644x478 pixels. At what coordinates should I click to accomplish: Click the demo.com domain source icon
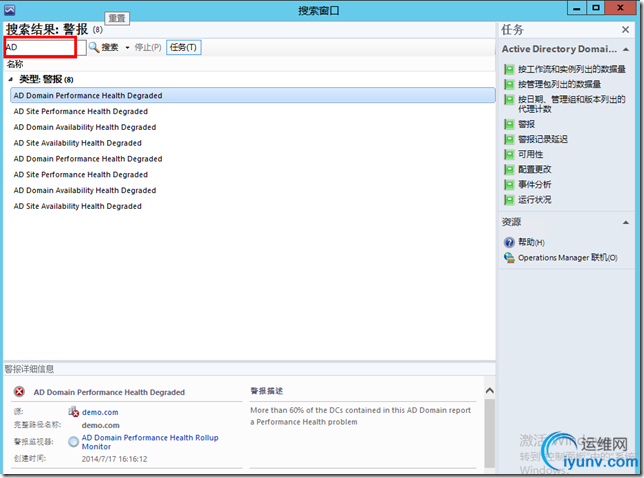pyautogui.click(x=74, y=411)
